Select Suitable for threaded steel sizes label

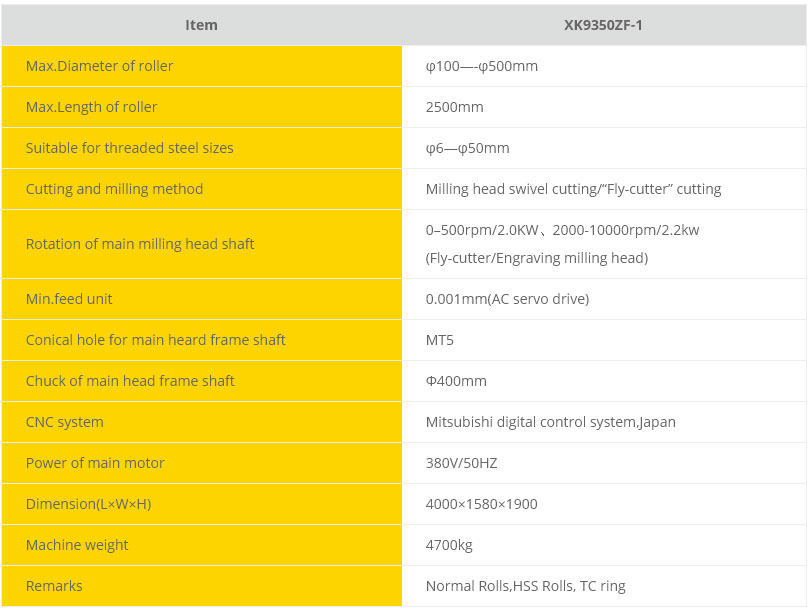pyautogui.click(x=129, y=147)
